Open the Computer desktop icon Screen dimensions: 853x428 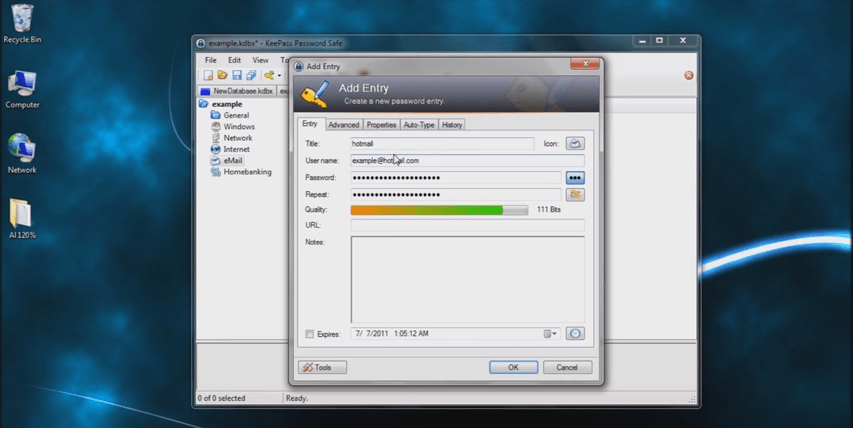tap(22, 90)
